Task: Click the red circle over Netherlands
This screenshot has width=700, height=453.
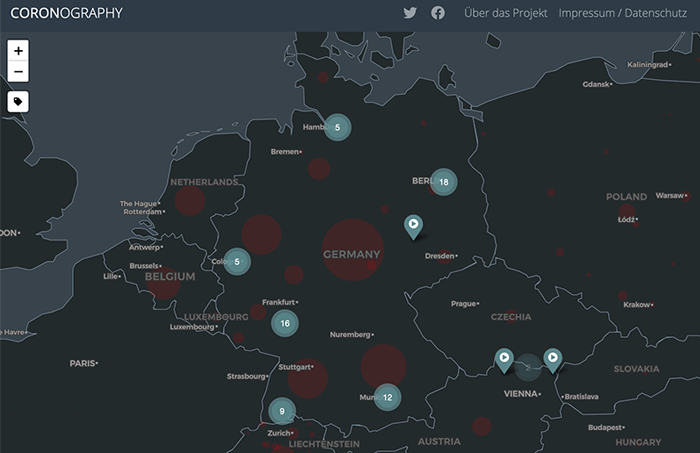Action: (x=190, y=201)
